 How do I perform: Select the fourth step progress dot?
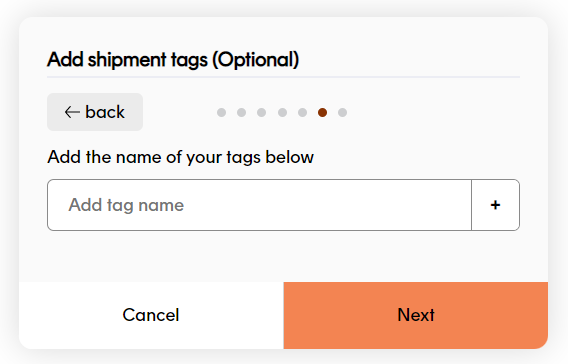click(x=283, y=113)
